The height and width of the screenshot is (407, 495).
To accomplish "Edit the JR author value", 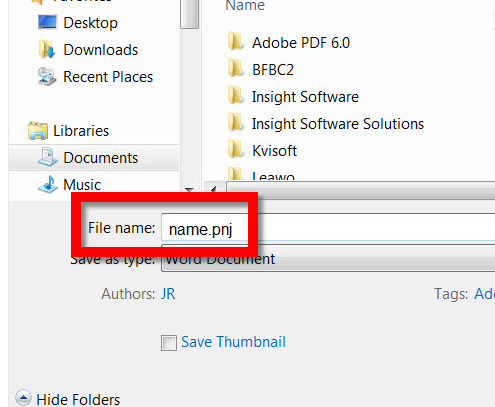I will 168,294.
